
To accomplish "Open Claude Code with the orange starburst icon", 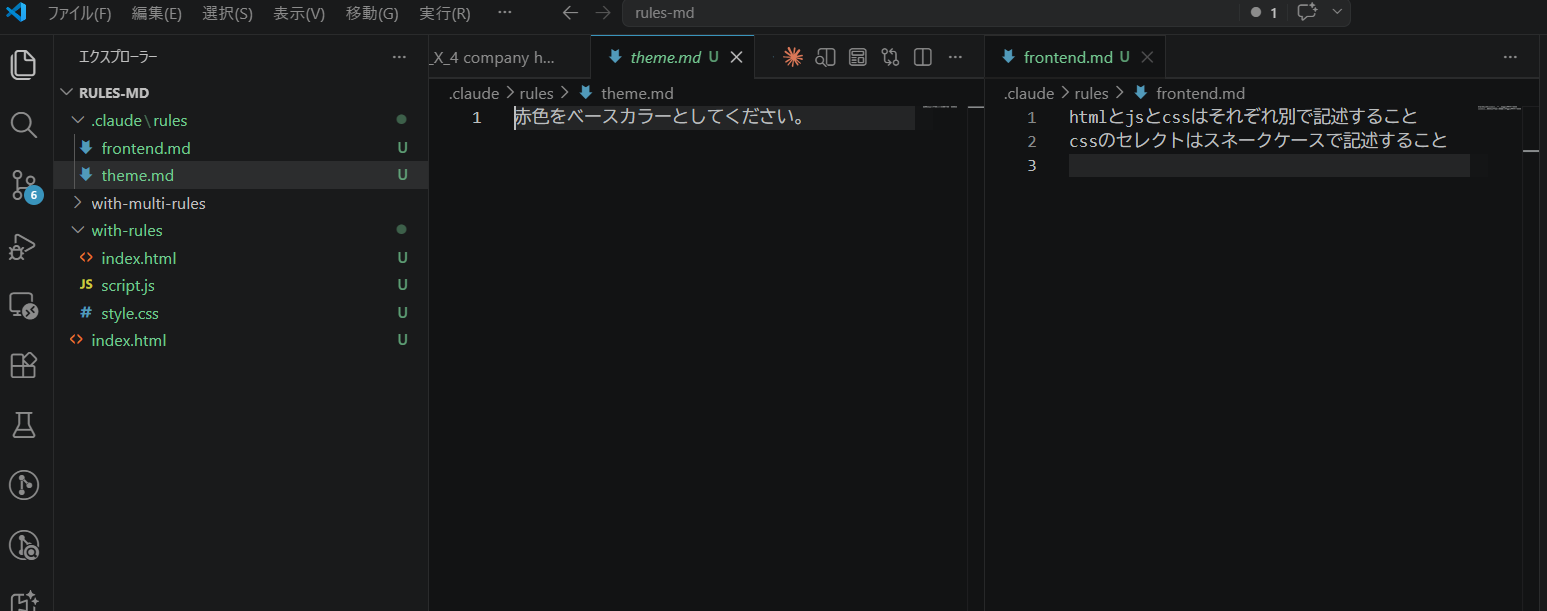I will [x=793, y=57].
